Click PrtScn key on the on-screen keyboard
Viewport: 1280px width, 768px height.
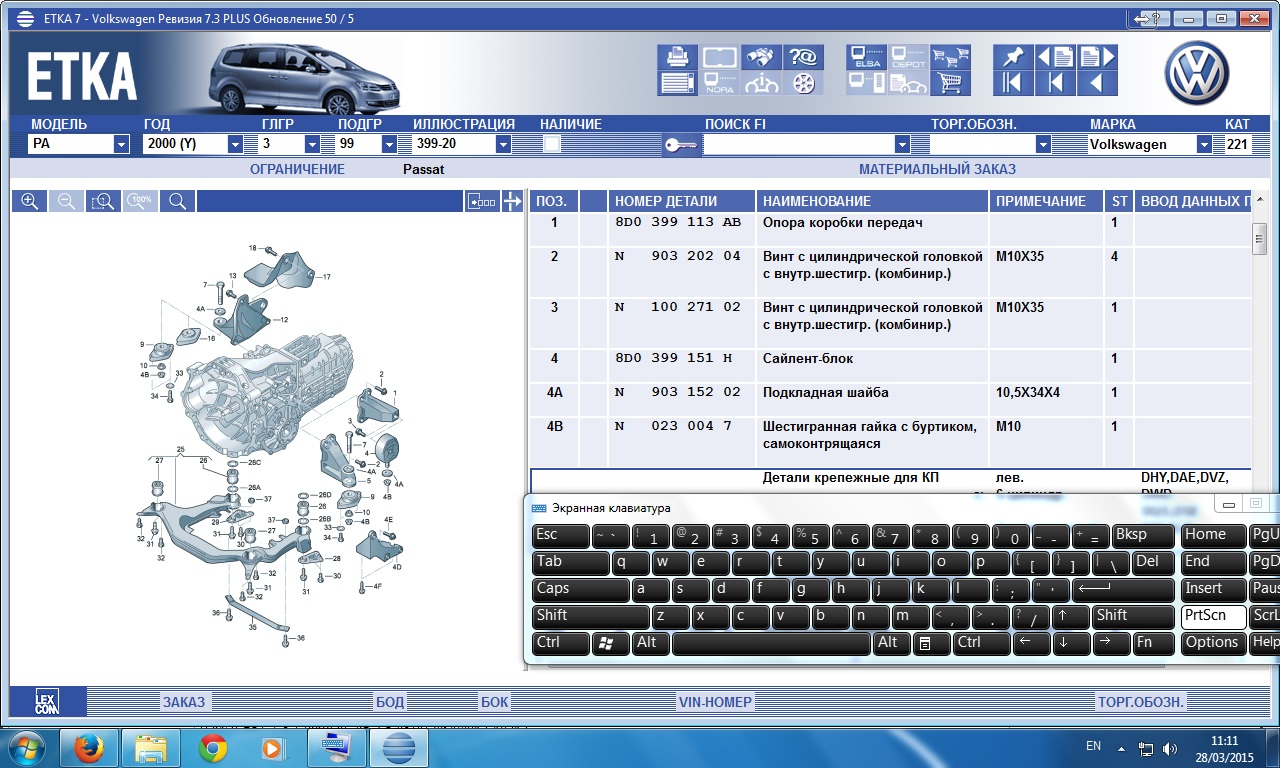(x=1213, y=615)
